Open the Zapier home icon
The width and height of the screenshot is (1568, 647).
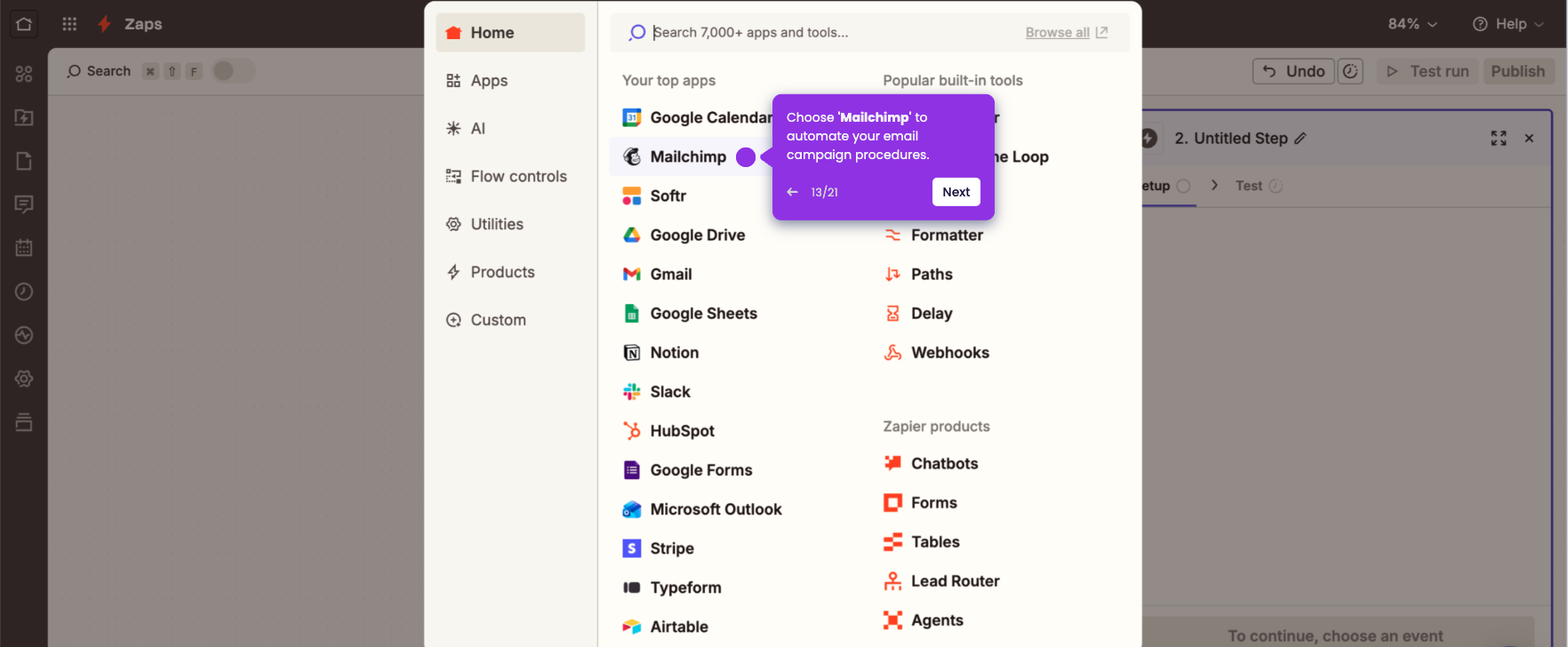tap(24, 24)
